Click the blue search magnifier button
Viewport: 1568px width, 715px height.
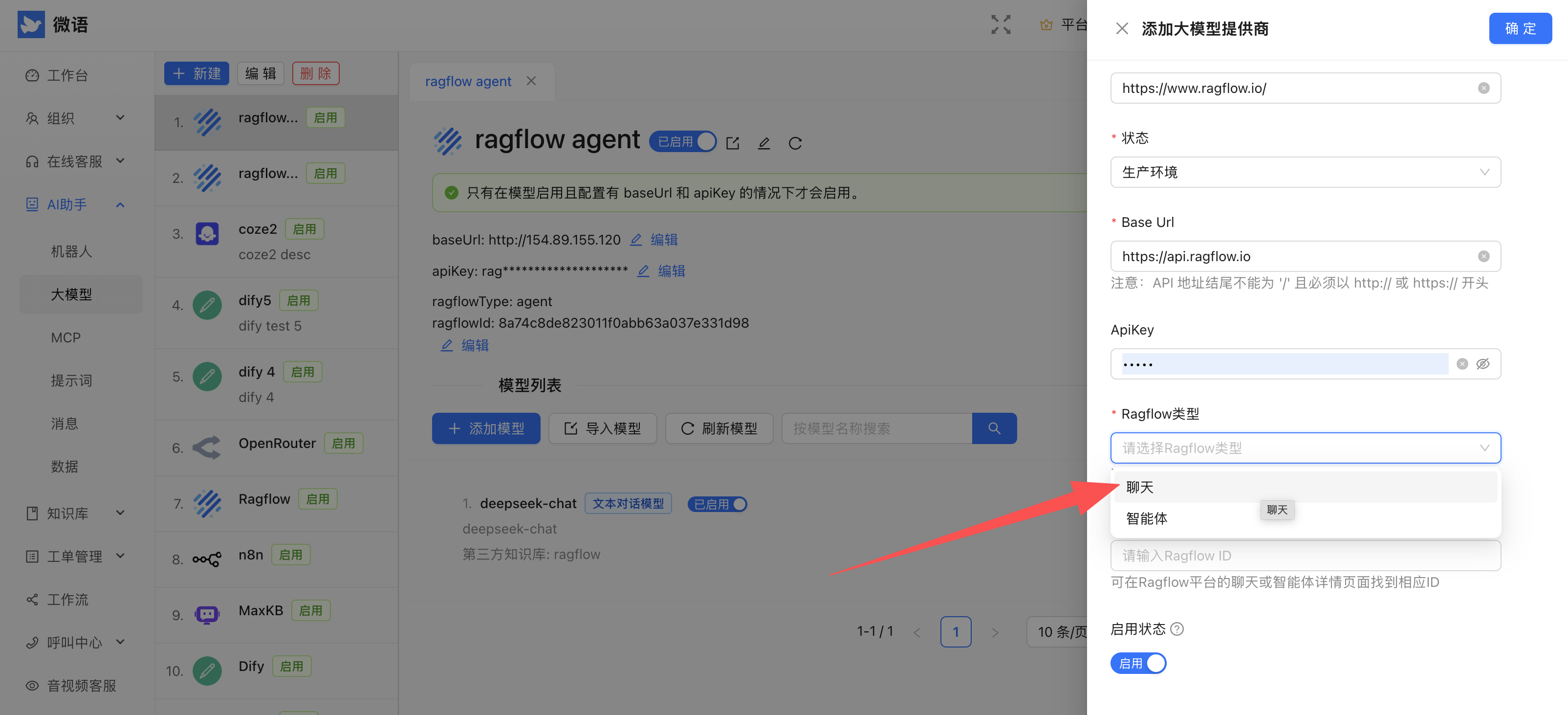[993, 428]
